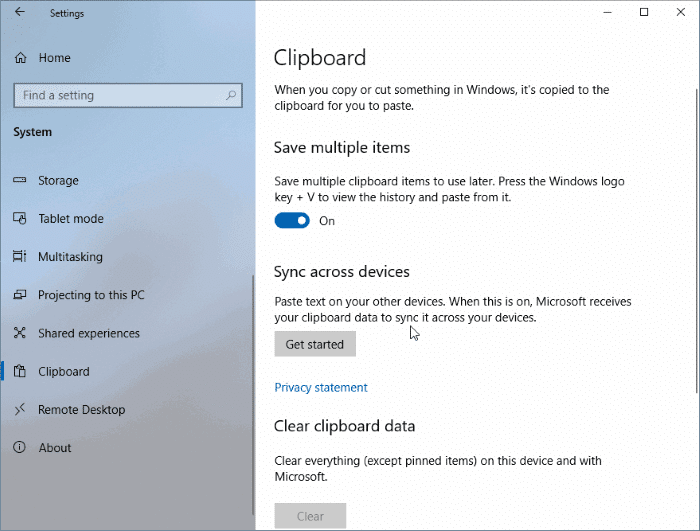Turn off Save multiple items toggle
This screenshot has width=700, height=531.
pos(292,221)
